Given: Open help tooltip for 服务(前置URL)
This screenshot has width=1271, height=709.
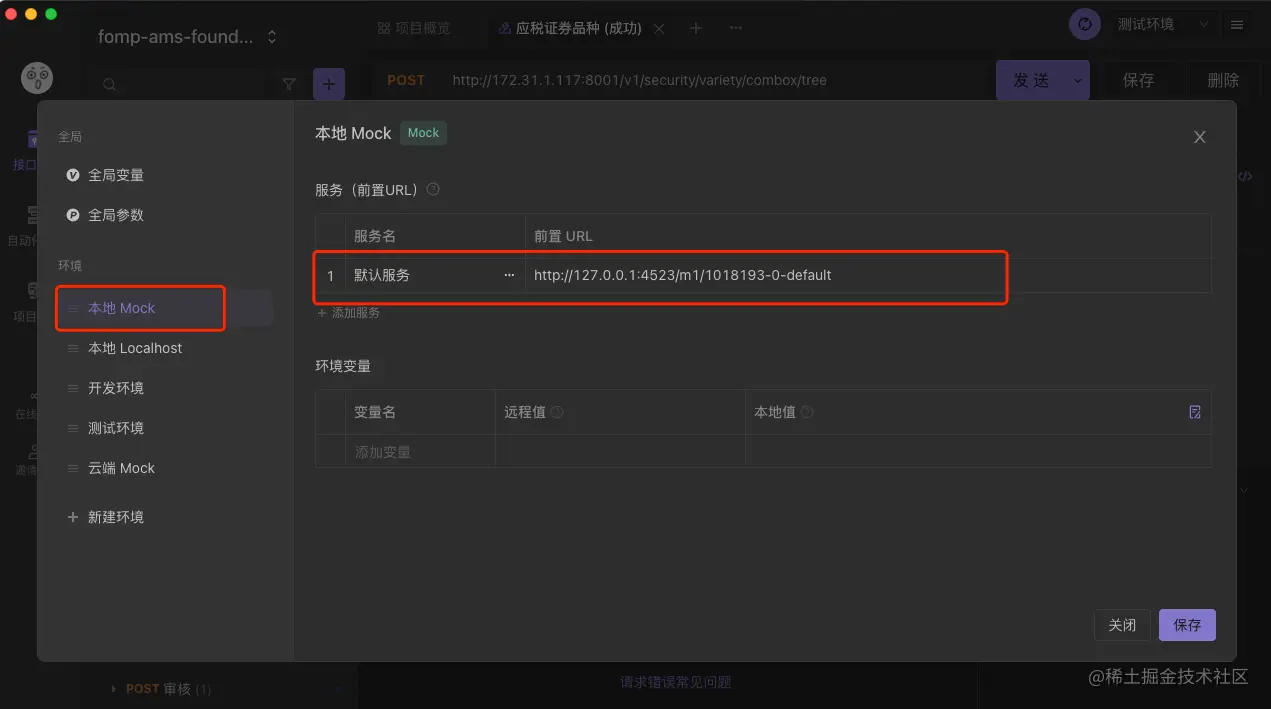Looking at the screenshot, I should (x=433, y=189).
